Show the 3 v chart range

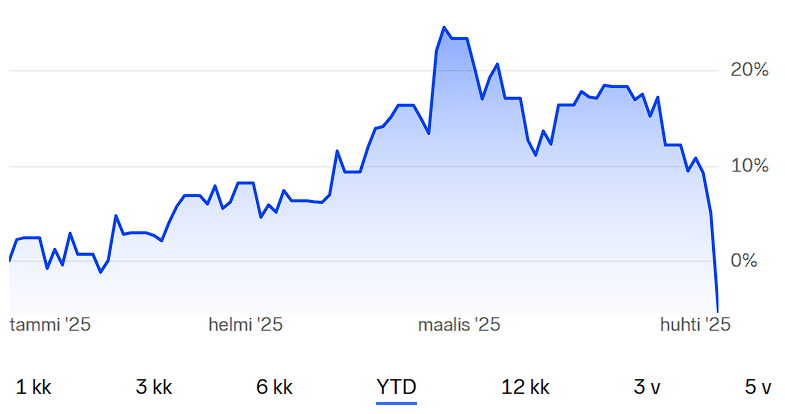647,387
